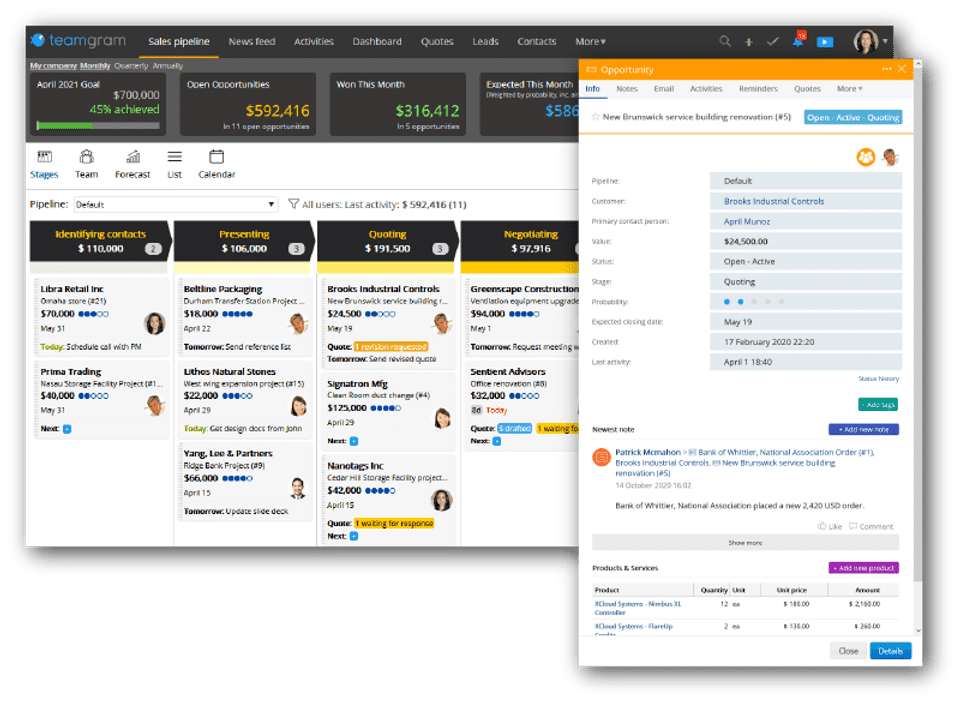This screenshot has width=960, height=703.
Task: Click the blue Next icon on Nanotags Inc card
Action: [x=354, y=536]
